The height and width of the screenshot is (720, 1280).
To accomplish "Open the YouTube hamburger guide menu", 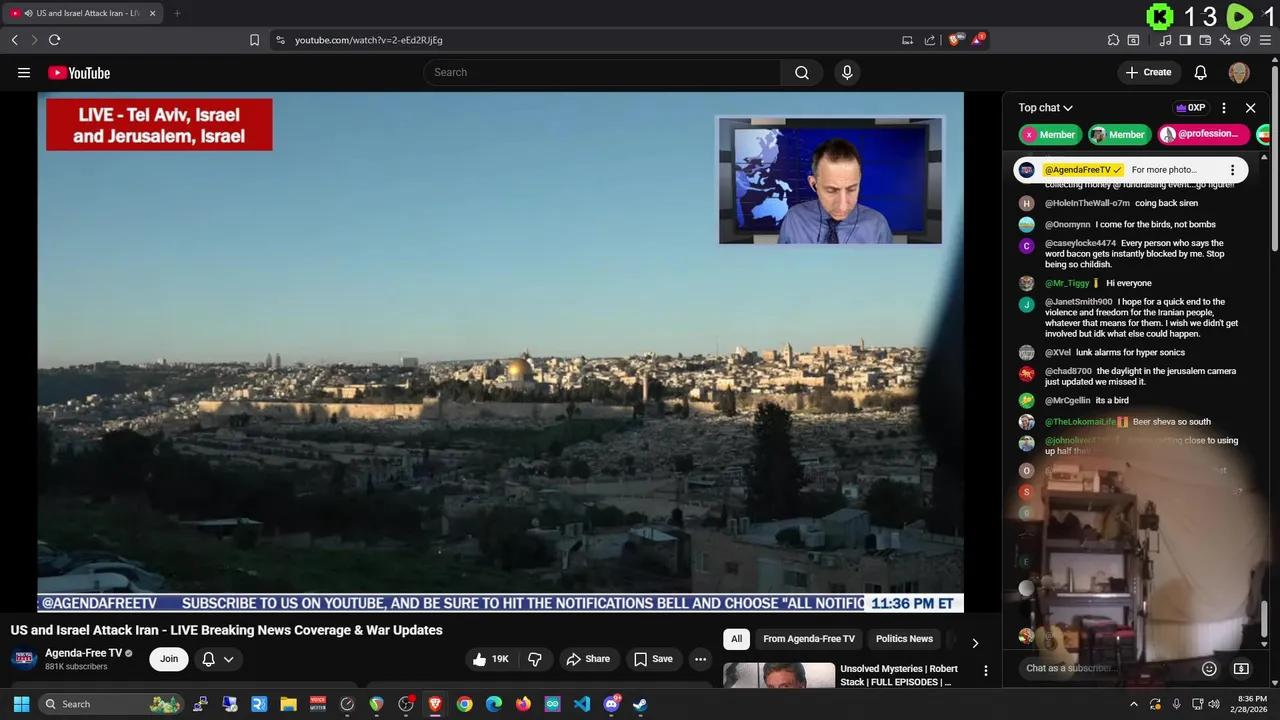I will [x=24, y=73].
